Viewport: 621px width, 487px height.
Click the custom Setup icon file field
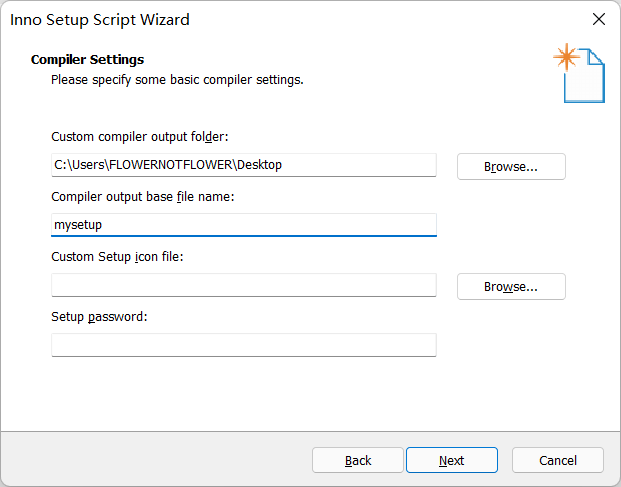(x=244, y=285)
